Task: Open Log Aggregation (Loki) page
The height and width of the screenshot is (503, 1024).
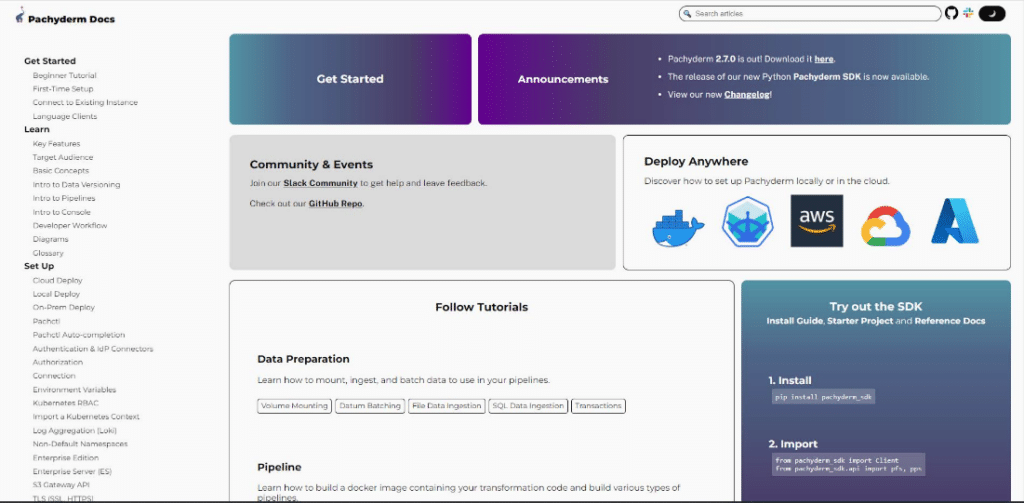Action: 75,430
